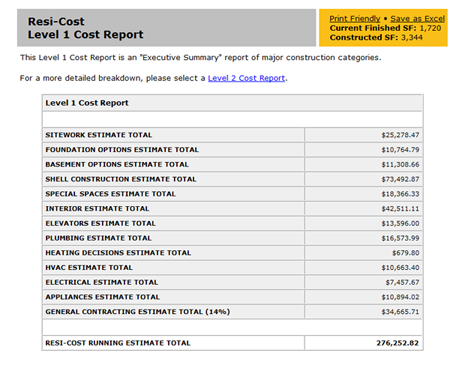Screen dimensions: 450x383
Task: Click the FOUNDATION OPTIONS ESTIMATE TOTAL label
Action: [122, 150]
